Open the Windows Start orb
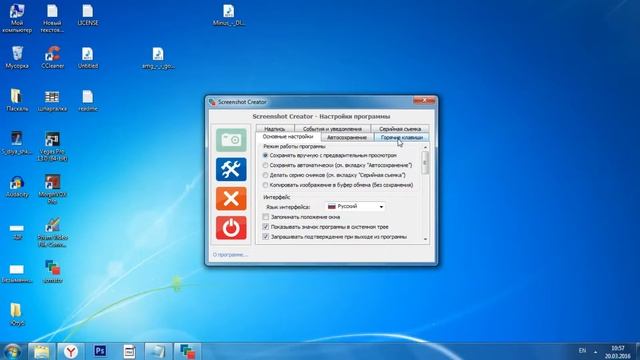 (x=12, y=351)
